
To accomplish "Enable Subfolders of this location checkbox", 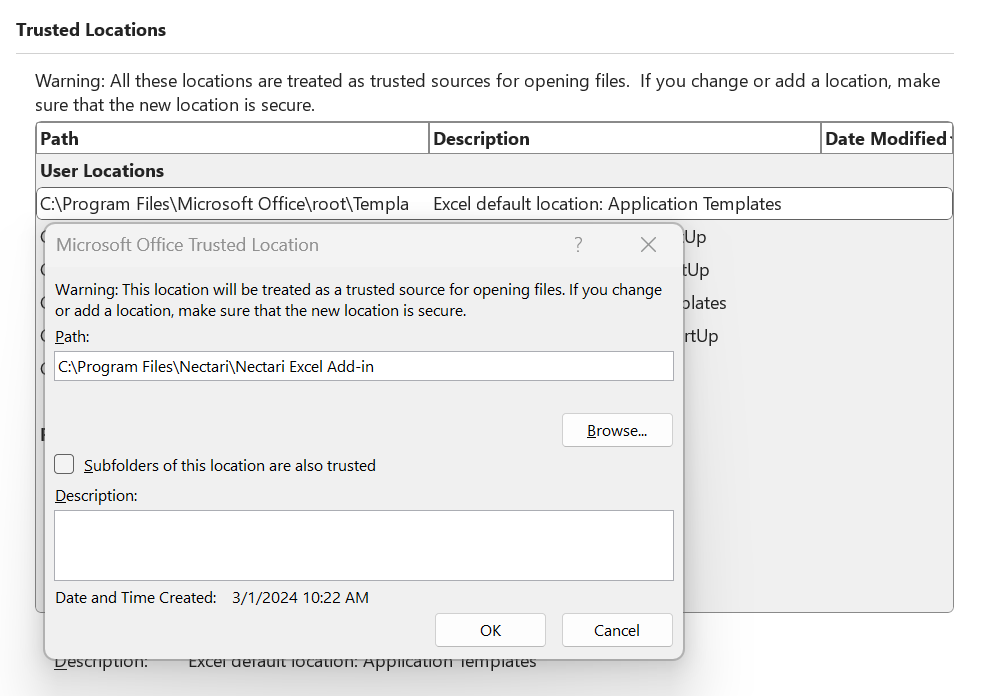I will (x=65, y=465).
